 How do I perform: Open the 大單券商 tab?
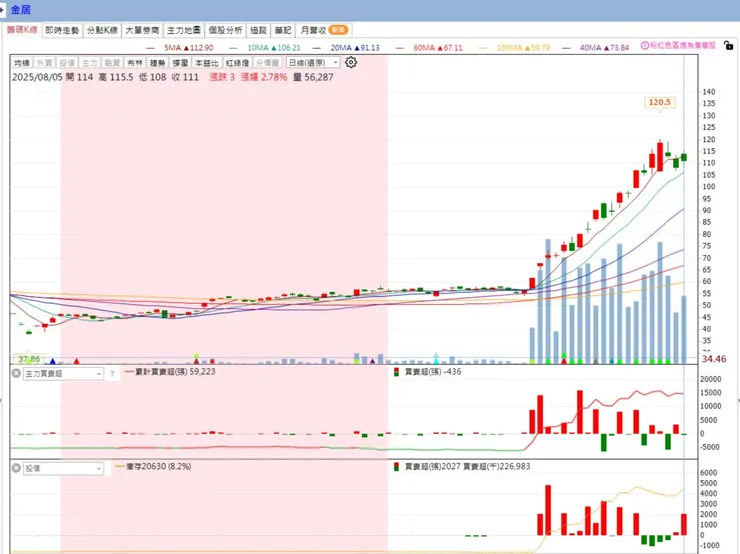(x=142, y=30)
